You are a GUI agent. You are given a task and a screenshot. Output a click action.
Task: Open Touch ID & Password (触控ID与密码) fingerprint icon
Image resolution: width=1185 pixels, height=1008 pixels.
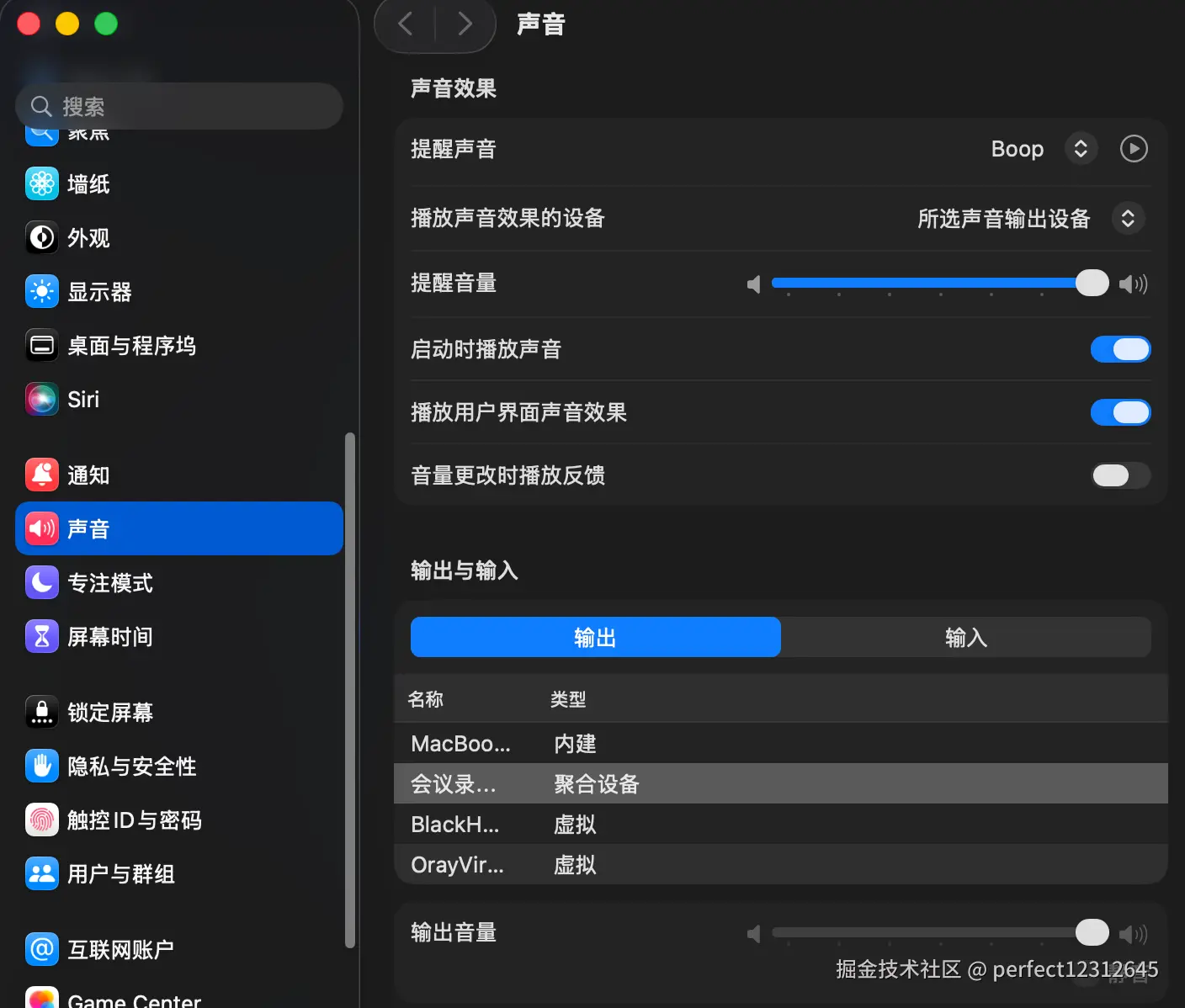[42, 820]
